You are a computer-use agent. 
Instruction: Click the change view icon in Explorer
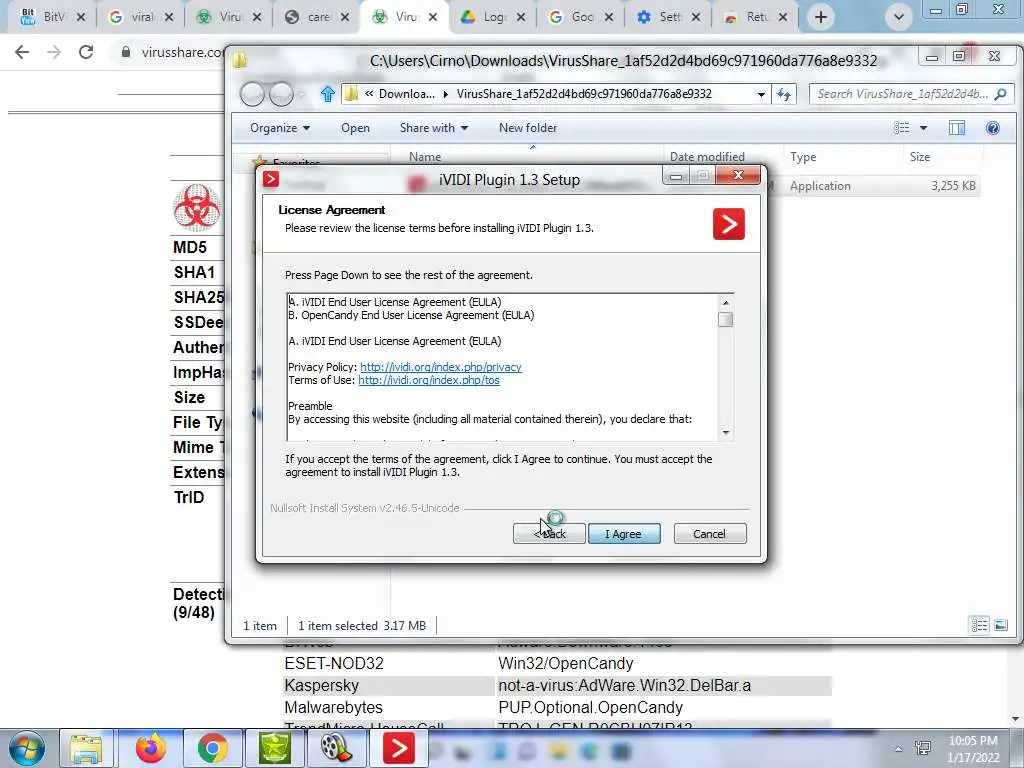tap(901, 128)
